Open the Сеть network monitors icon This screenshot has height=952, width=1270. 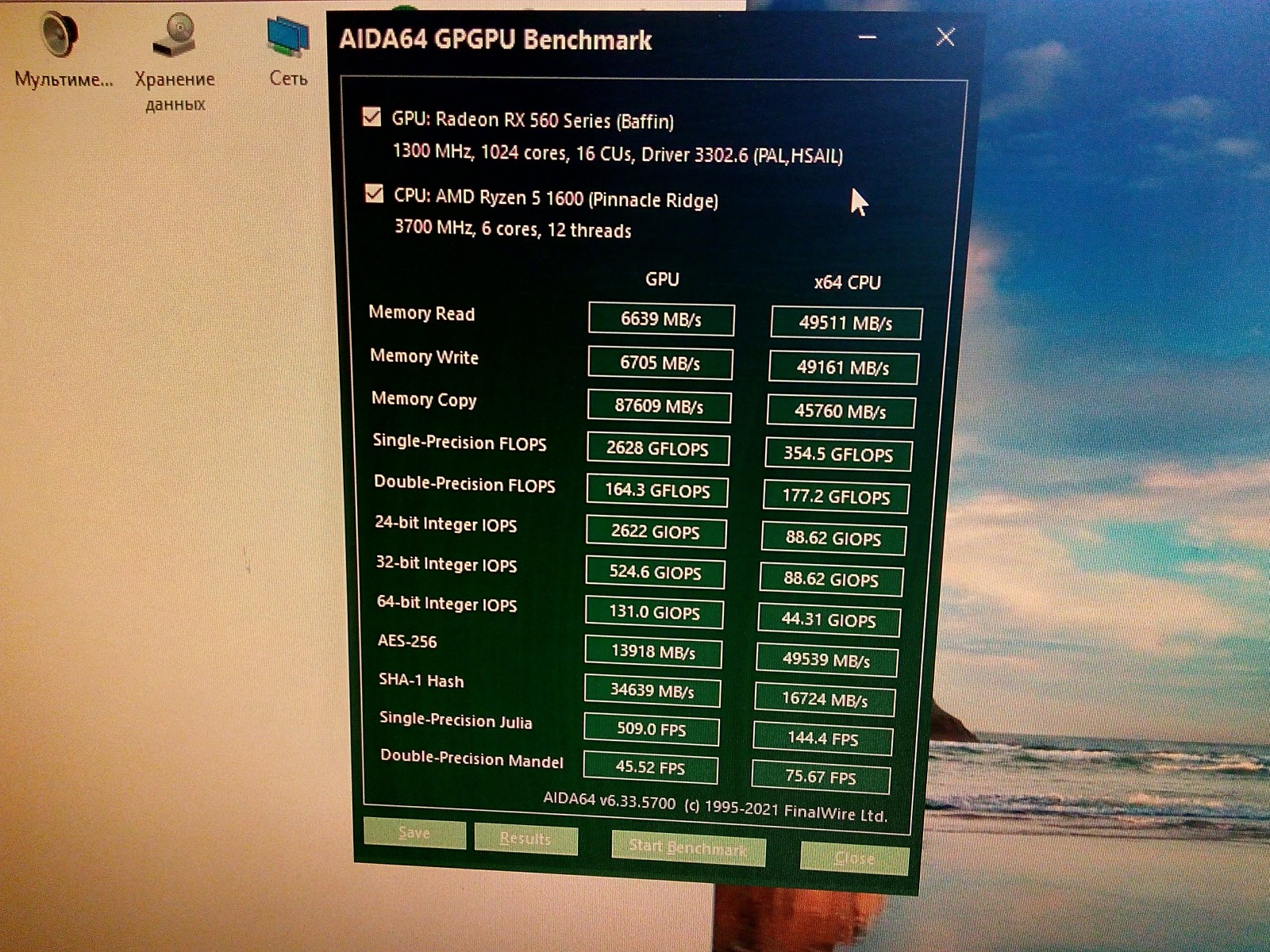288,36
